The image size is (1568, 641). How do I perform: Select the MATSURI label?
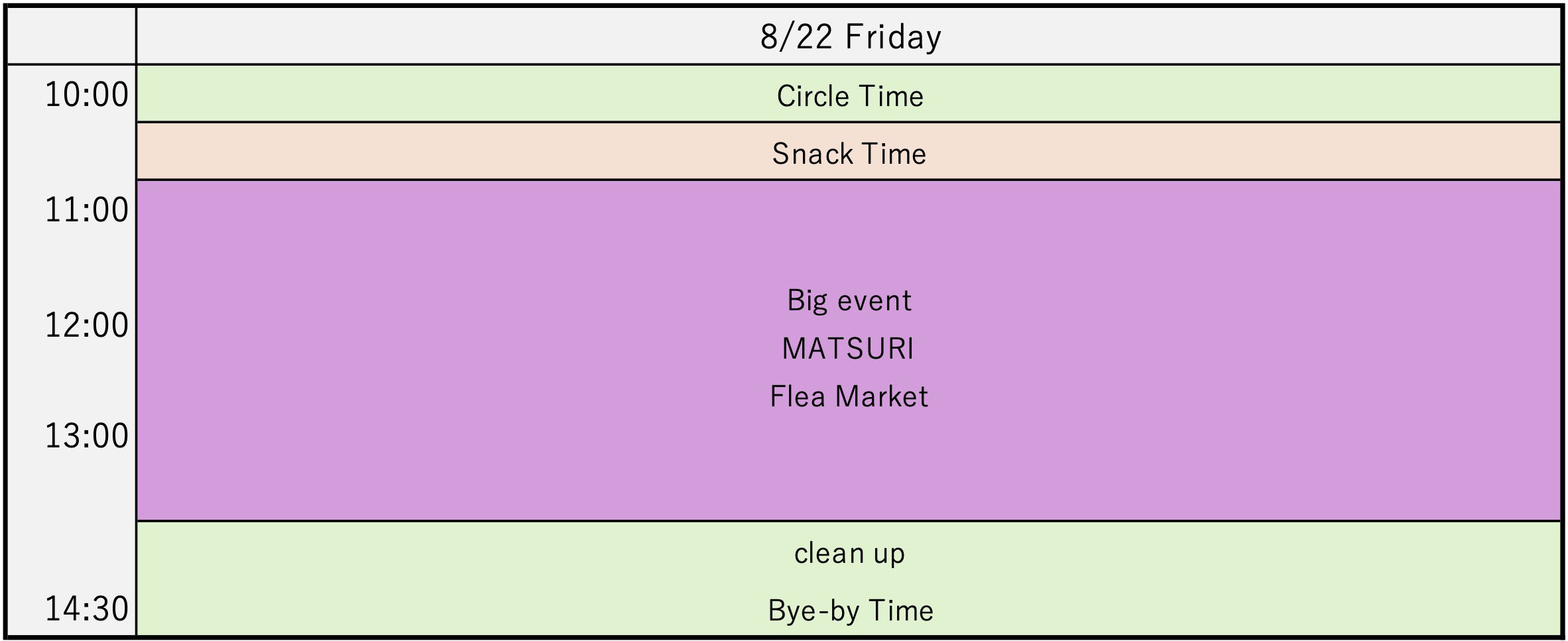[848, 349]
